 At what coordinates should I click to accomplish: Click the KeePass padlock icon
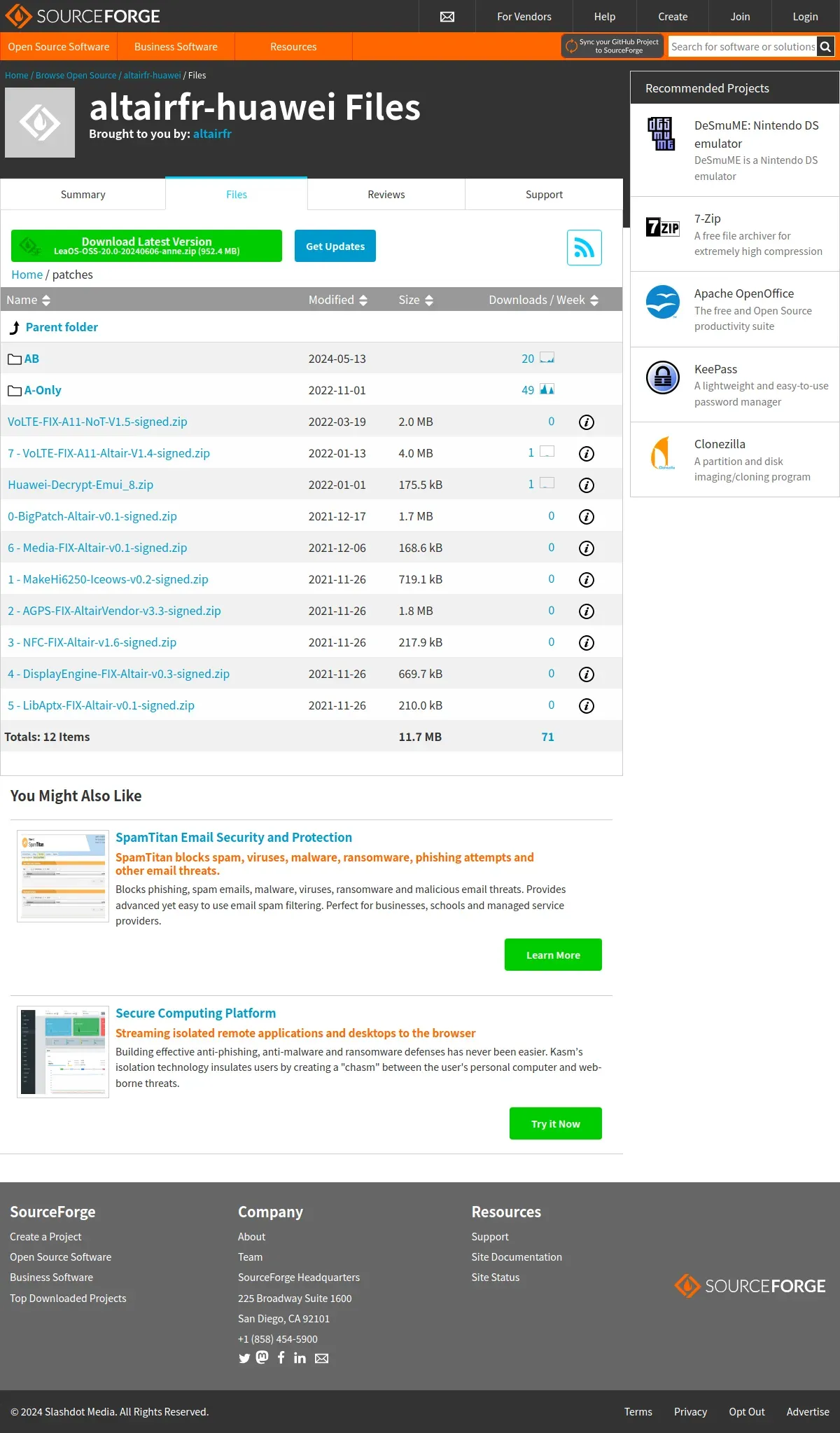pos(662,378)
